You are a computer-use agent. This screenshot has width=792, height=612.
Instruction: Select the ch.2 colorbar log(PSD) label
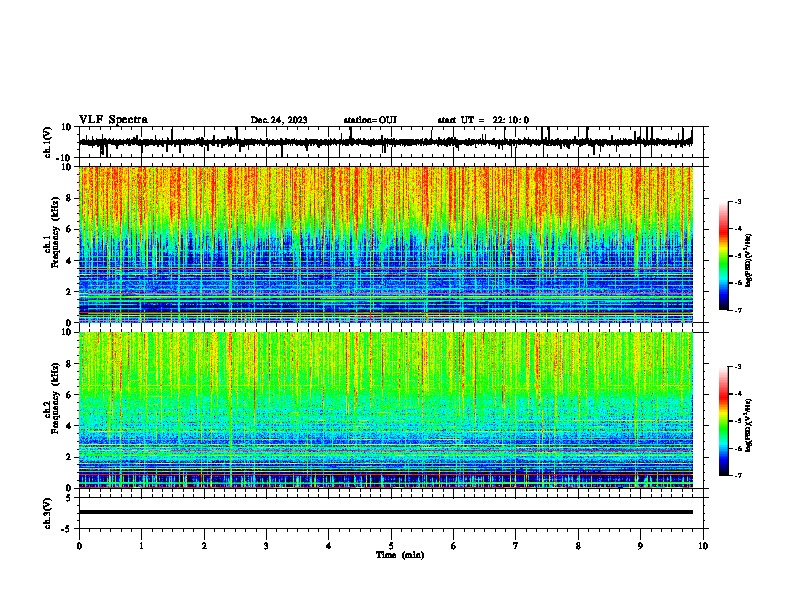point(748,425)
